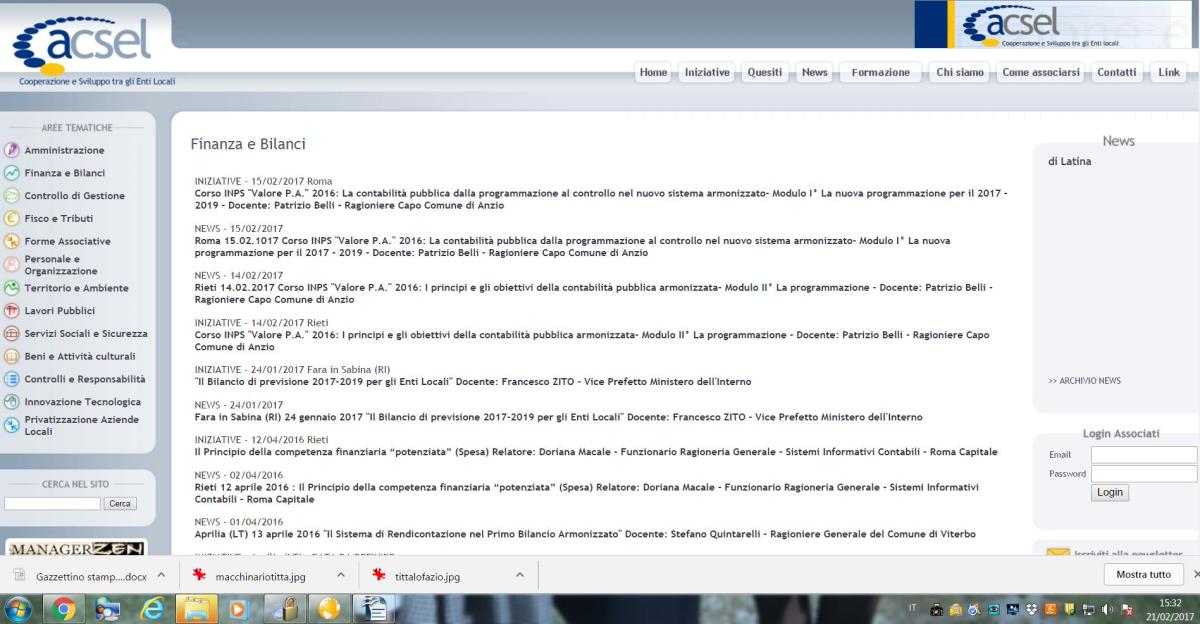The height and width of the screenshot is (624, 1200).
Task: Open the macchinariotitta.jpg download options arrow
Action: click(340, 575)
